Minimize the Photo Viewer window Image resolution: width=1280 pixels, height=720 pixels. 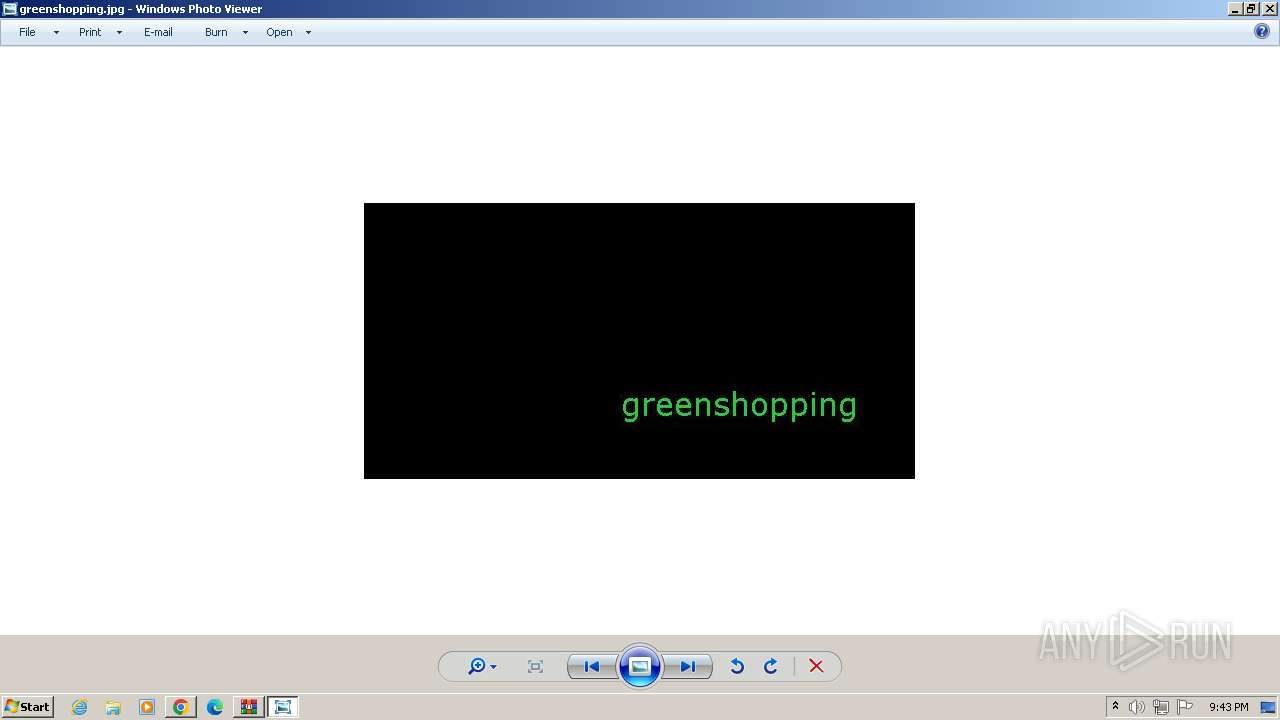tap(1236, 8)
